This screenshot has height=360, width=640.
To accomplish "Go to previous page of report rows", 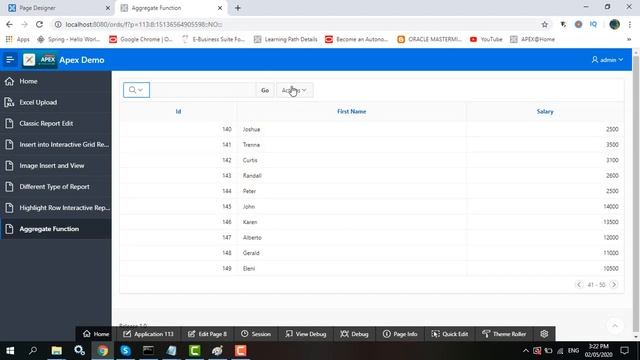I will pos(579,284).
